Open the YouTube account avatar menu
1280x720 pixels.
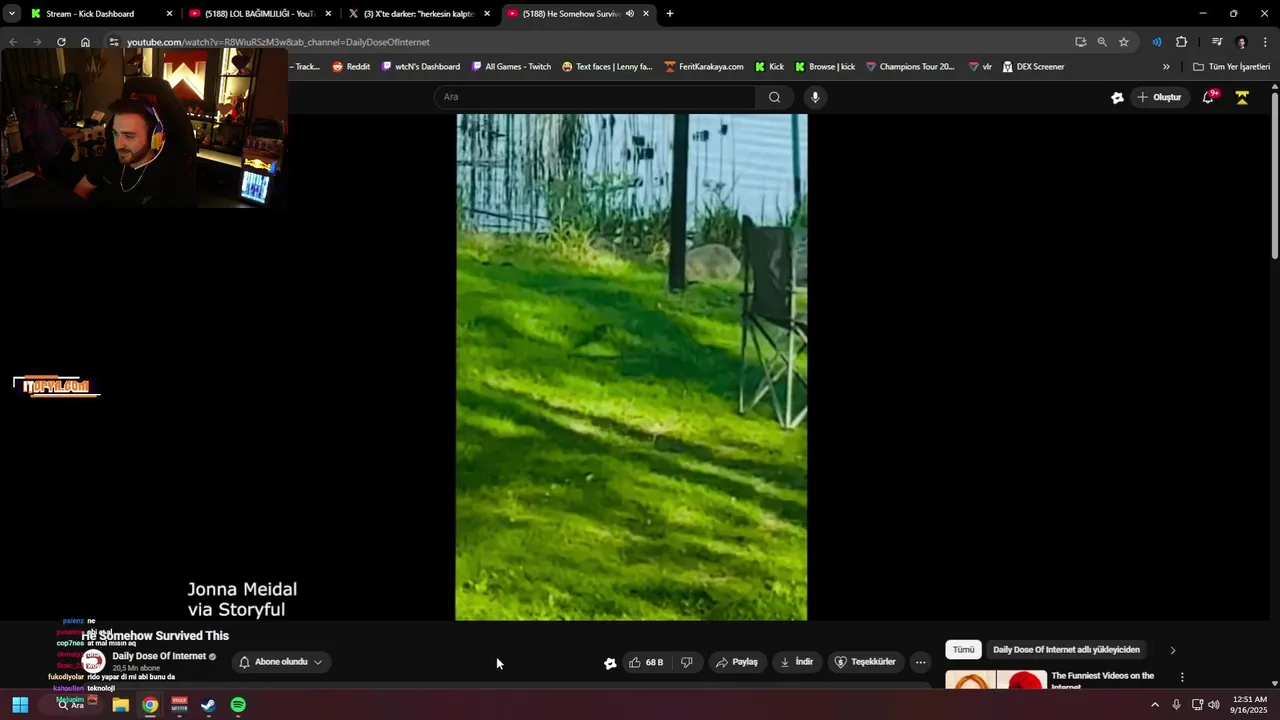[x=1242, y=97]
